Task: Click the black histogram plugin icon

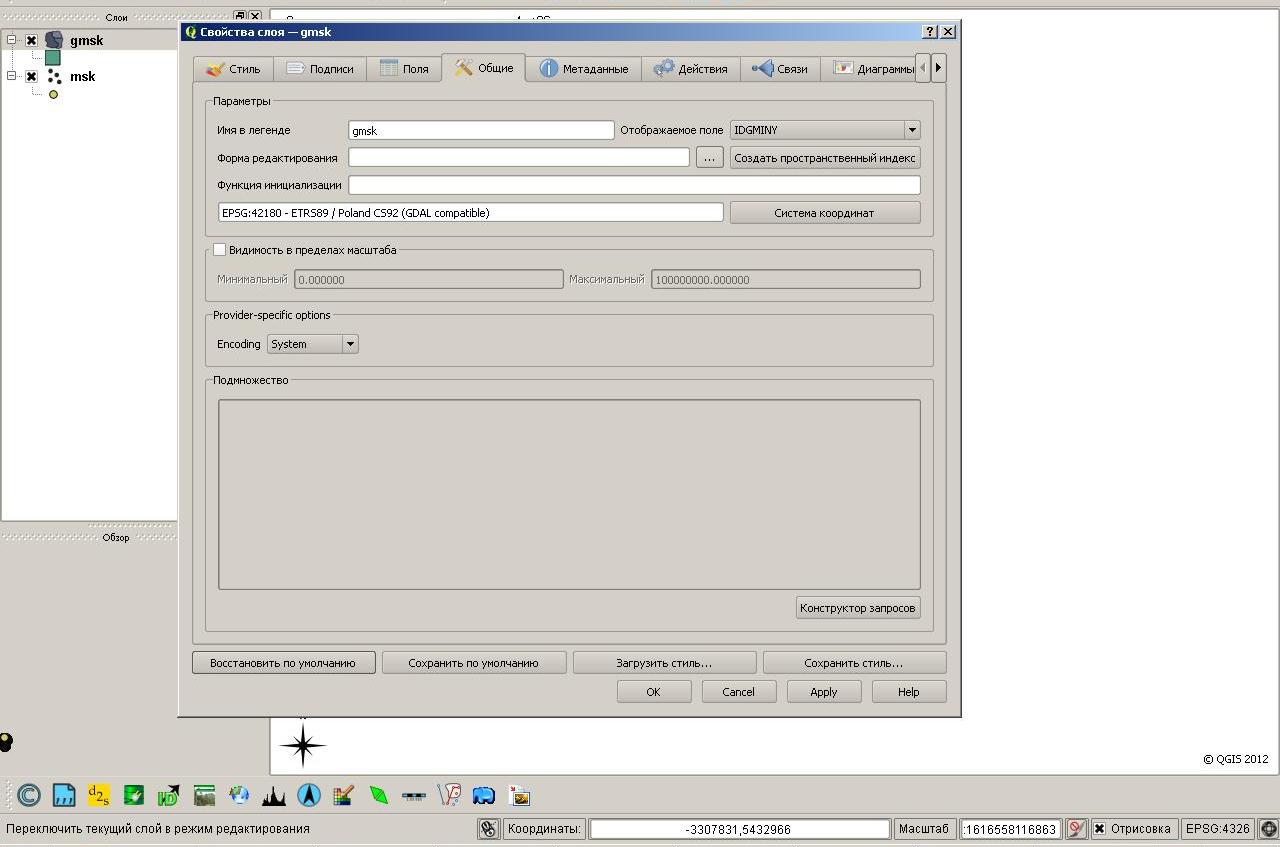Action: [274, 795]
